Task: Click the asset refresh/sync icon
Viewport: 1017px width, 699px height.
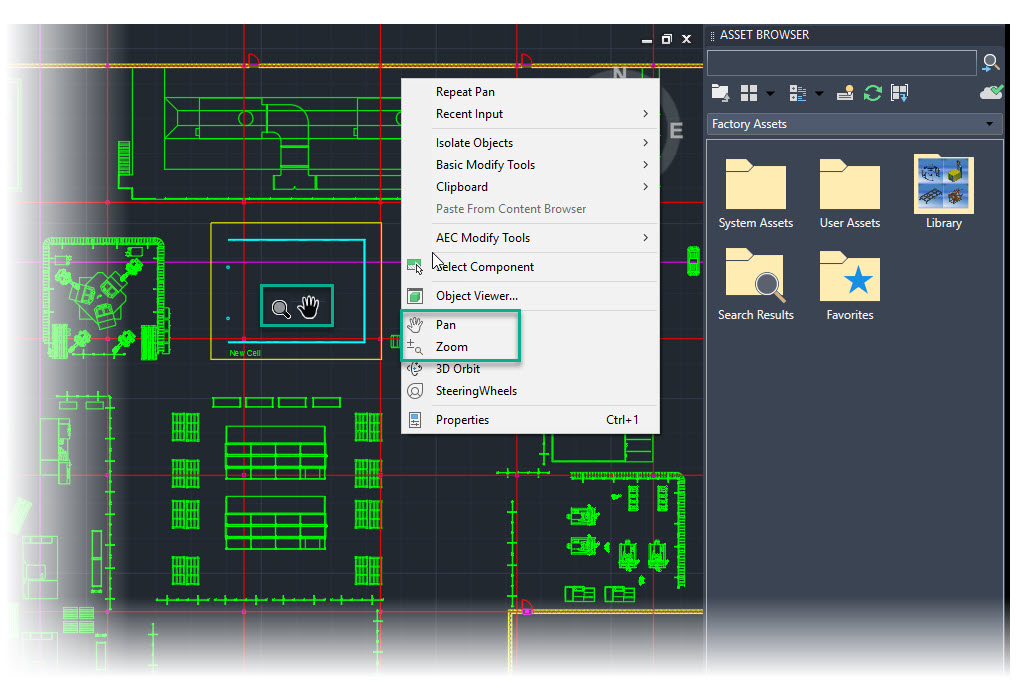Action: (x=872, y=92)
